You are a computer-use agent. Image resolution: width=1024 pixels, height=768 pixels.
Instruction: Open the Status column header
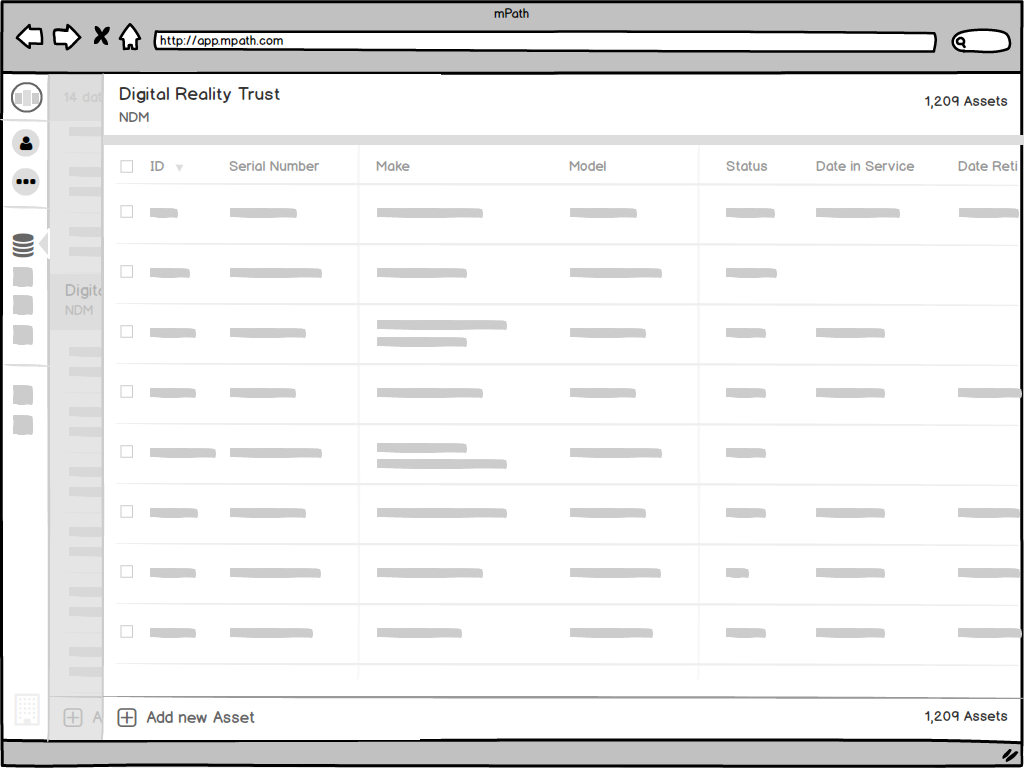[746, 166]
